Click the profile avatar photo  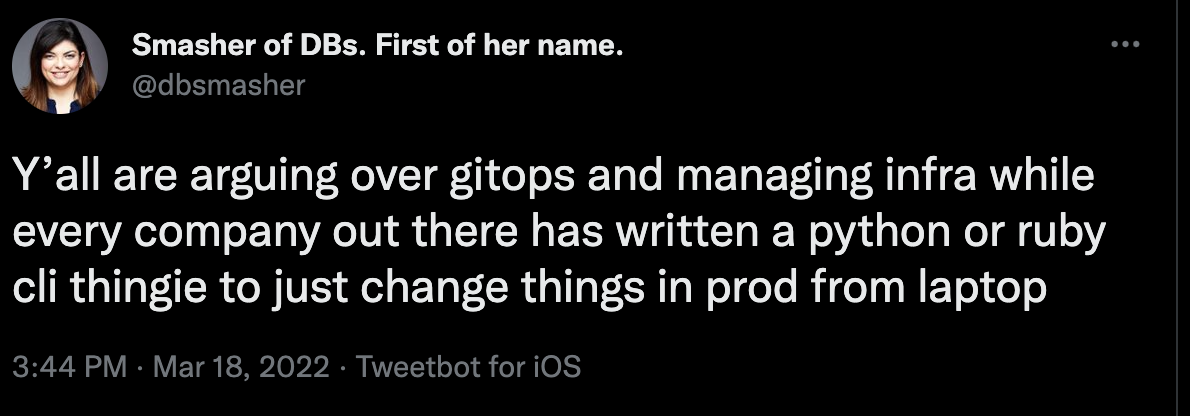60,66
